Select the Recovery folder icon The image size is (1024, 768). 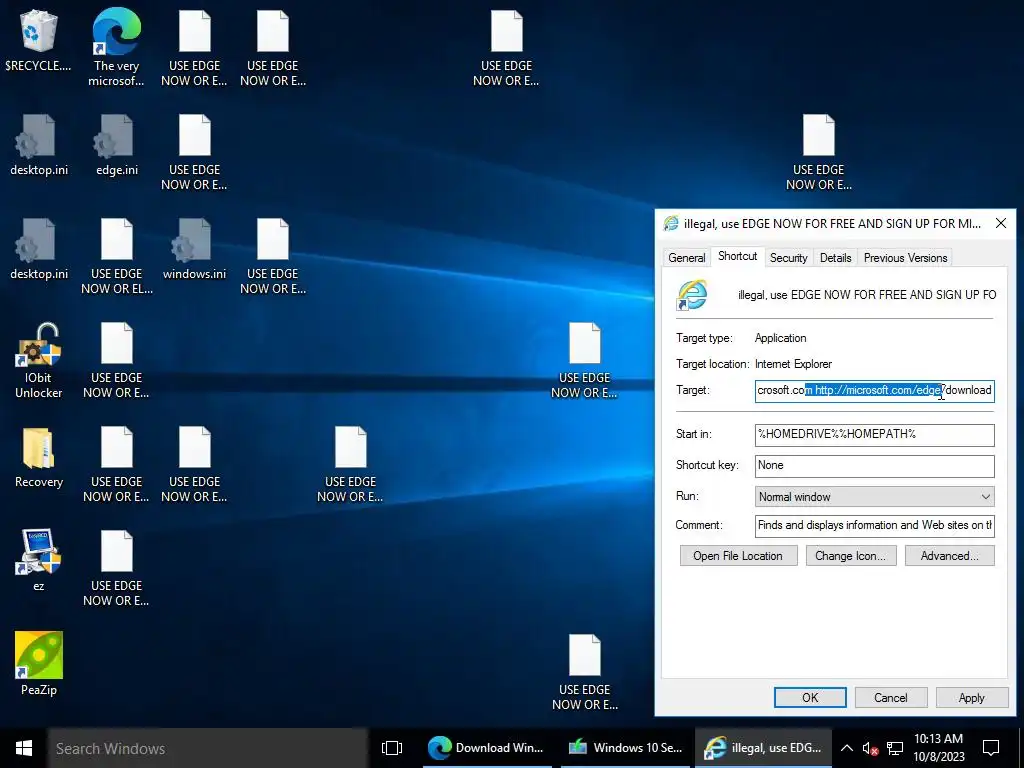[x=38, y=457]
